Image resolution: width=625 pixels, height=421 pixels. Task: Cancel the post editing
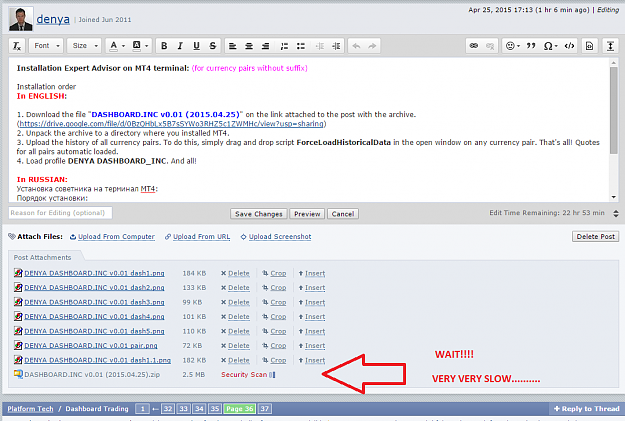pos(343,214)
